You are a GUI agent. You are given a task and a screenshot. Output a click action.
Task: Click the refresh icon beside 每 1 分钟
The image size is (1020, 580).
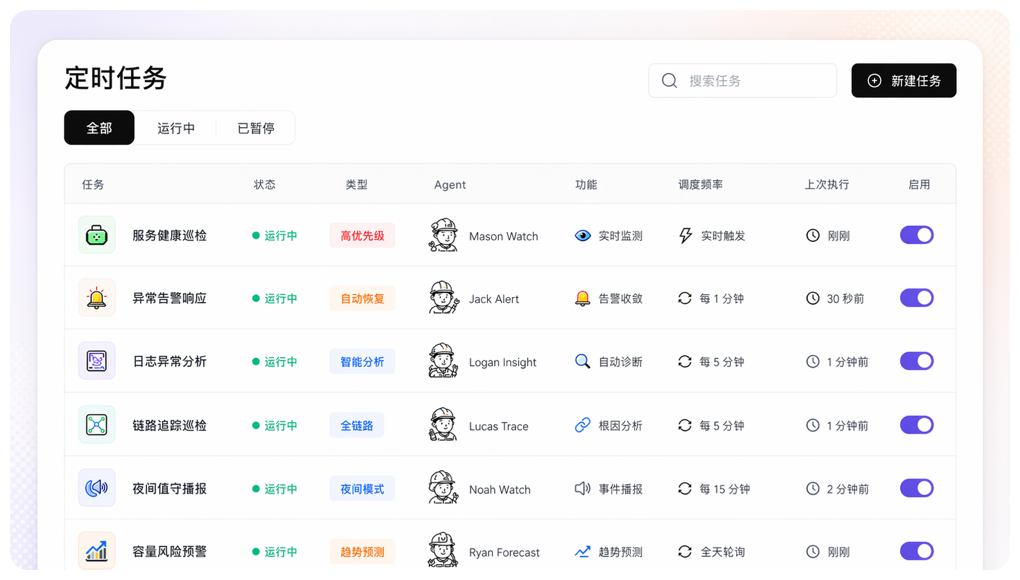[x=684, y=298]
